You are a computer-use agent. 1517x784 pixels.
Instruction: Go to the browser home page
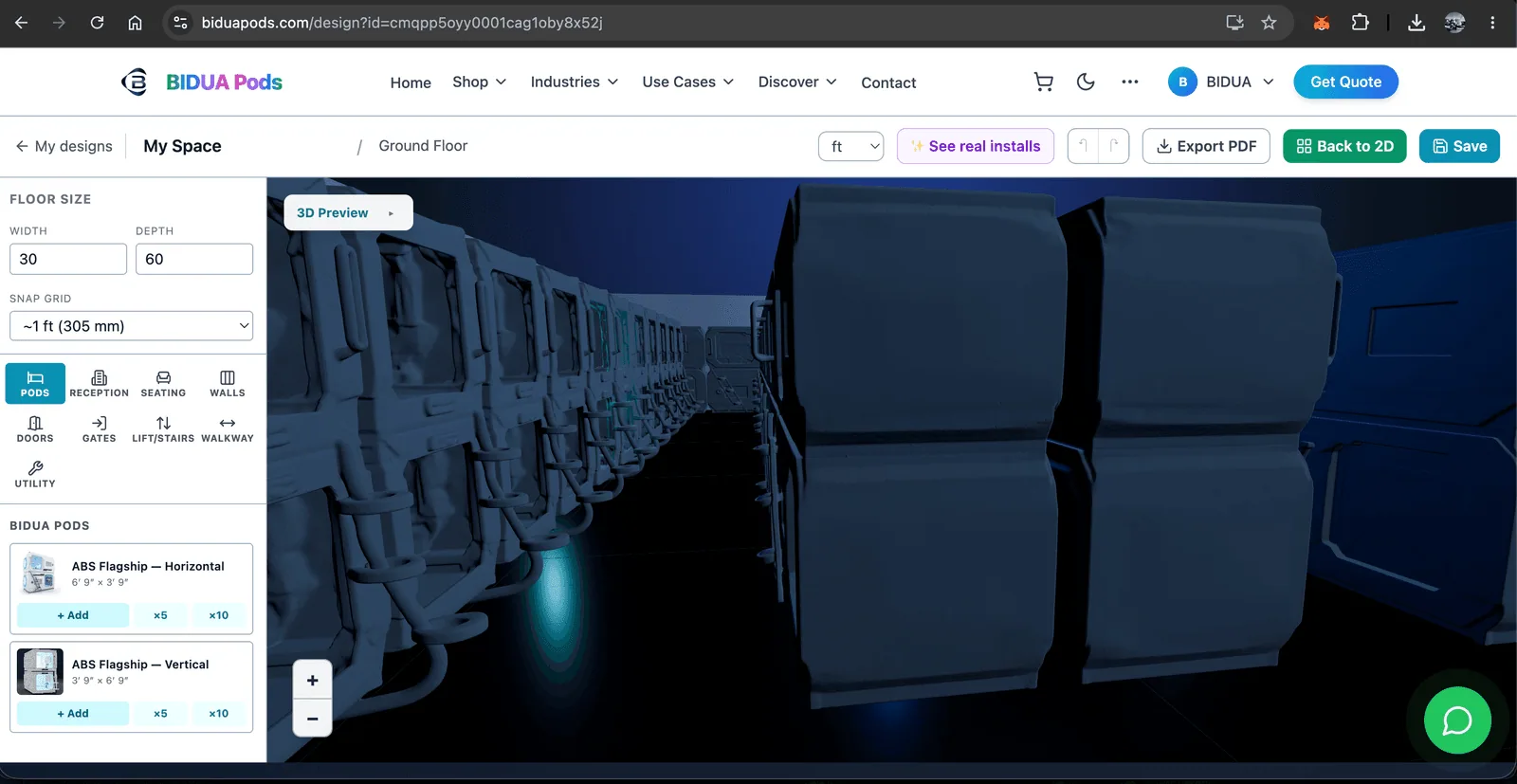(x=135, y=23)
